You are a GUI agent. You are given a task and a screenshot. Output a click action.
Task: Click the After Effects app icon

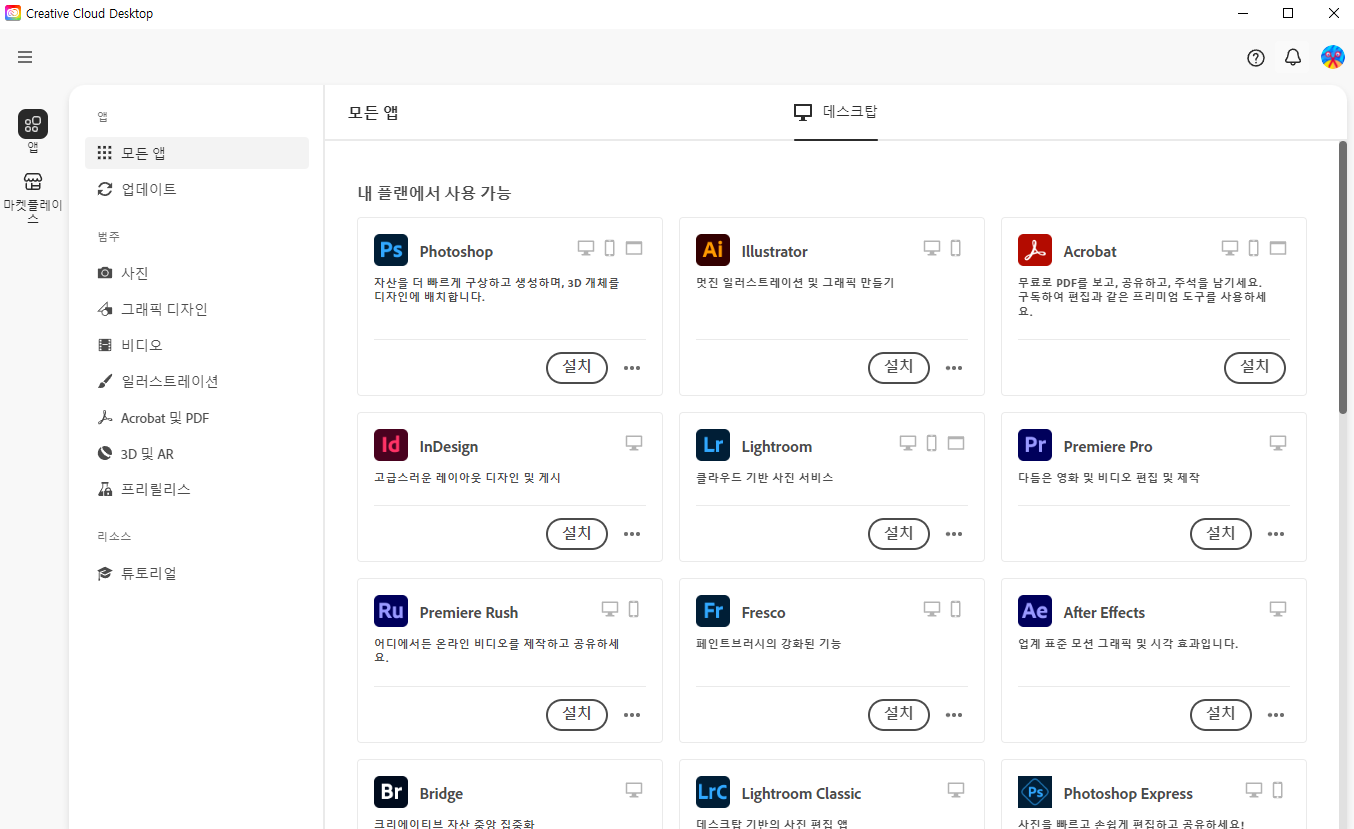tap(1034, 611)
